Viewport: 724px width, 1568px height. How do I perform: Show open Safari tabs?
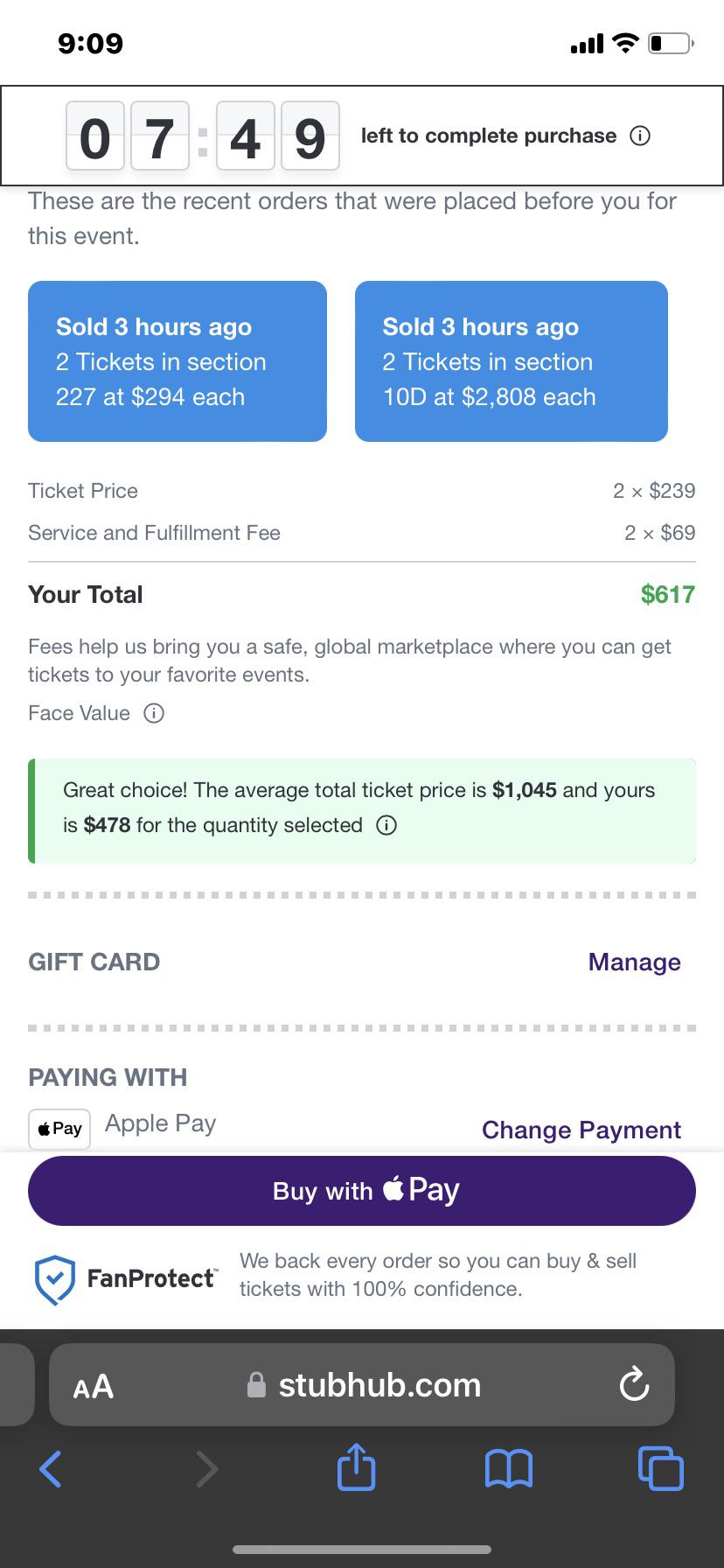660,1468
